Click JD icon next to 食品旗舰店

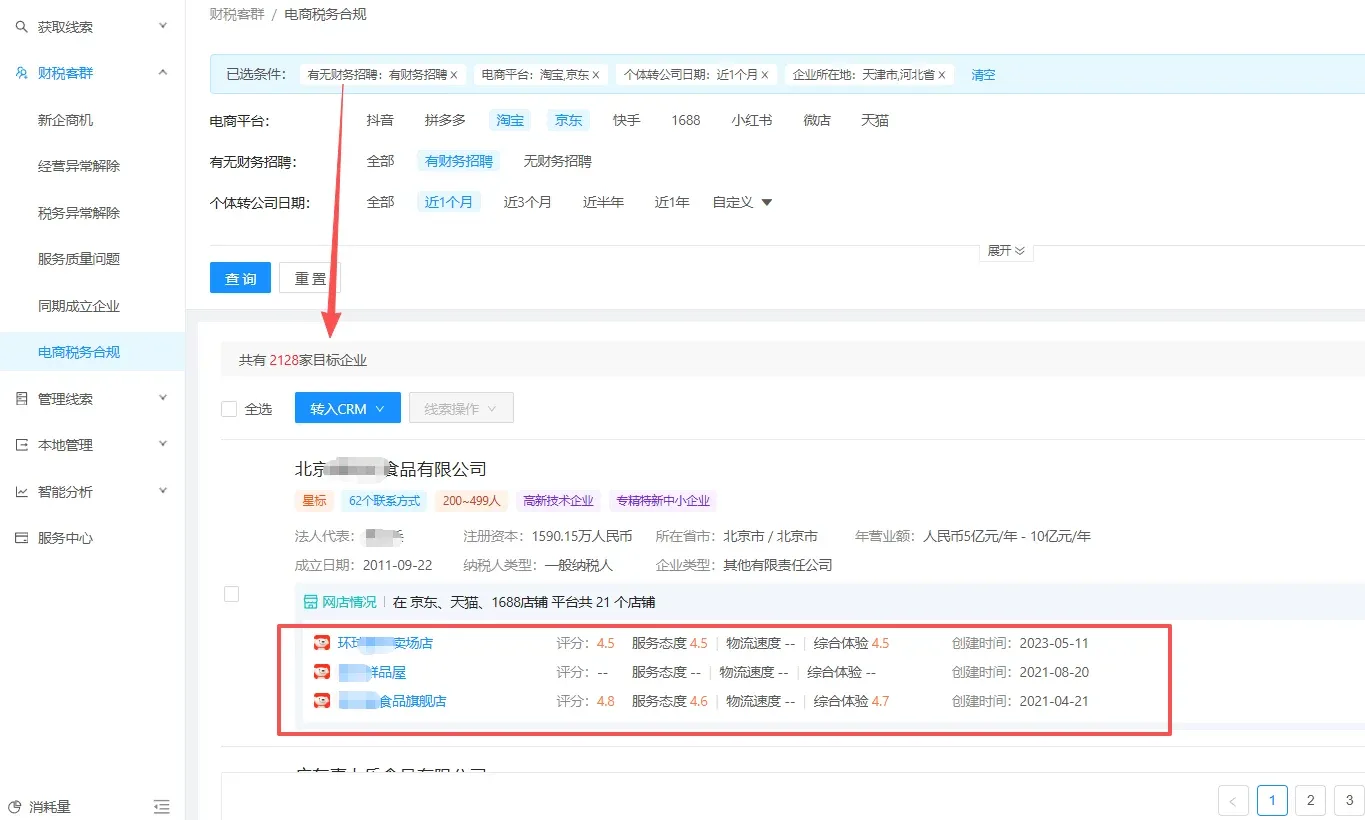click(322, 701)
